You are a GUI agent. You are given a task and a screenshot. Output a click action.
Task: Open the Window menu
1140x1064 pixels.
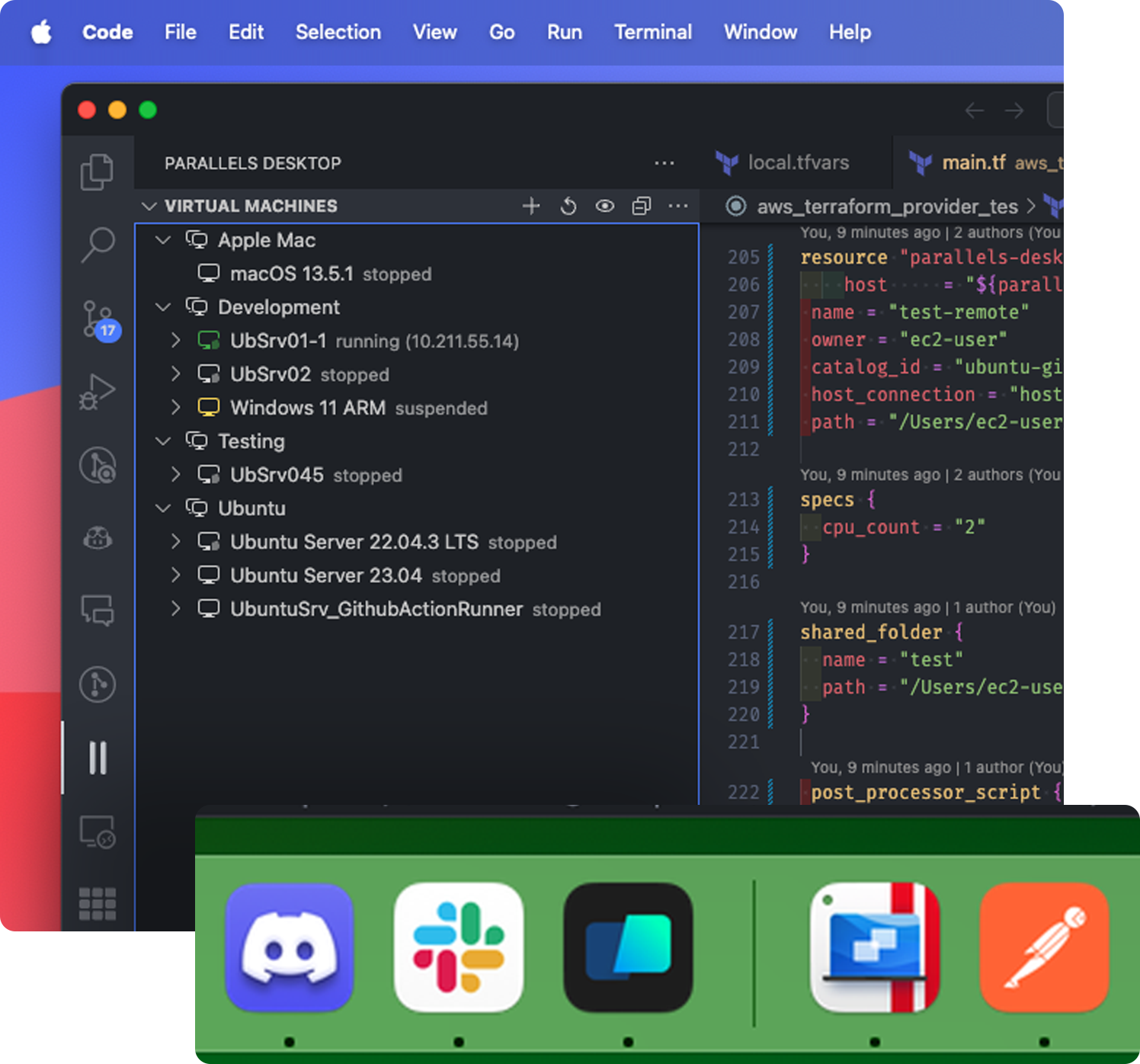[761, 32]
